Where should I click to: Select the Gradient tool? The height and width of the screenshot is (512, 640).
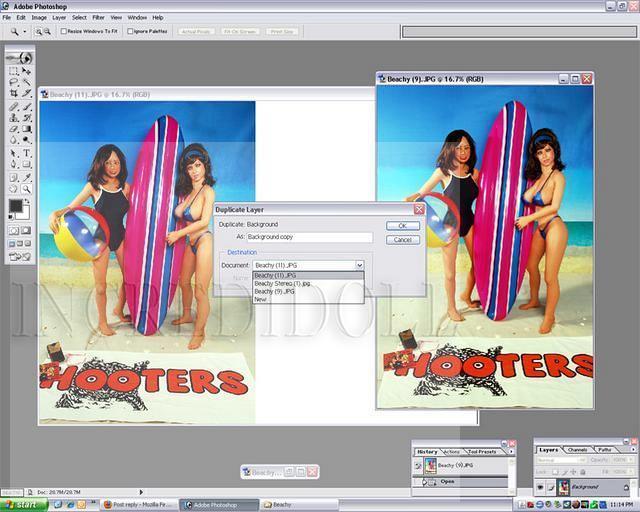[27, 129]
